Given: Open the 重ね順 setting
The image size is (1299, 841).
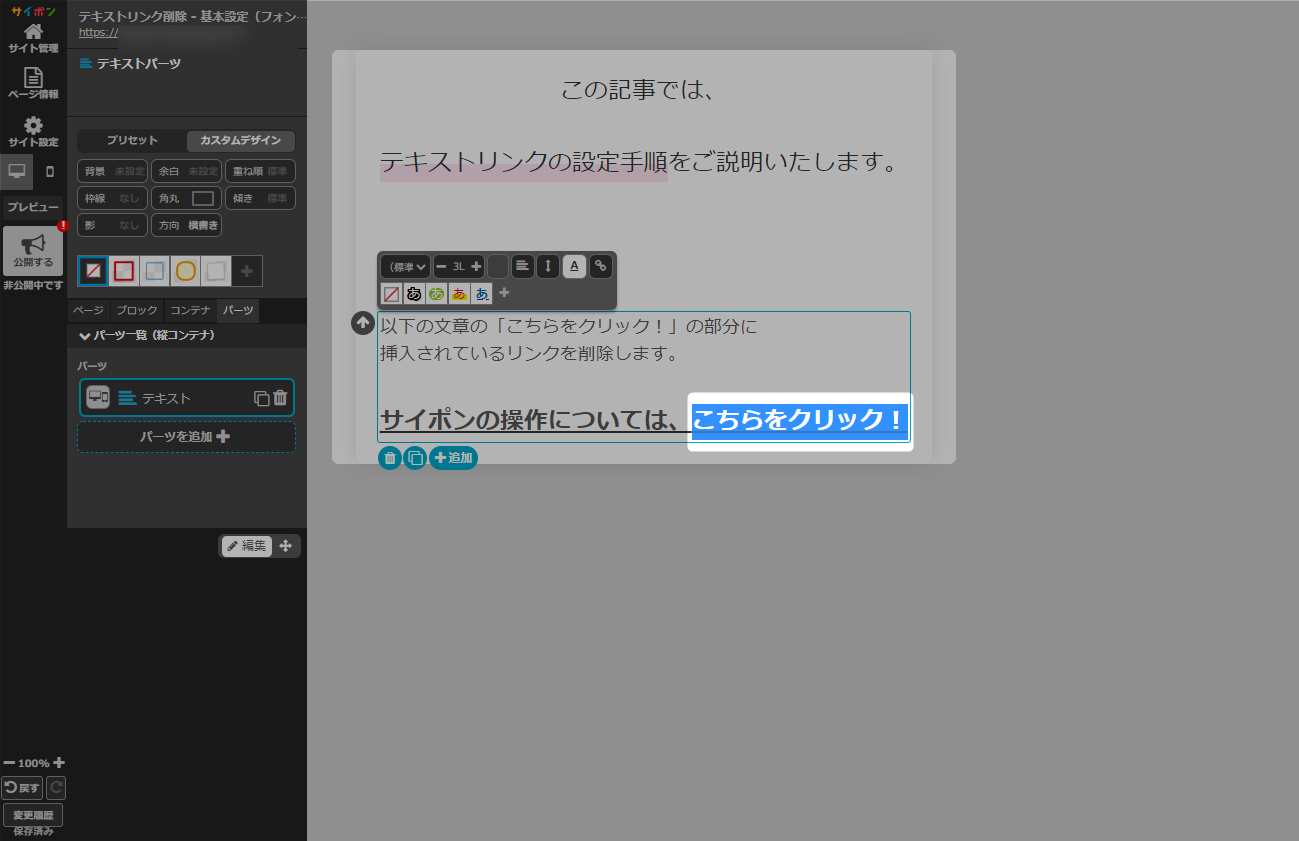Looking at the screenshot, I should click(x=260, y=171).
